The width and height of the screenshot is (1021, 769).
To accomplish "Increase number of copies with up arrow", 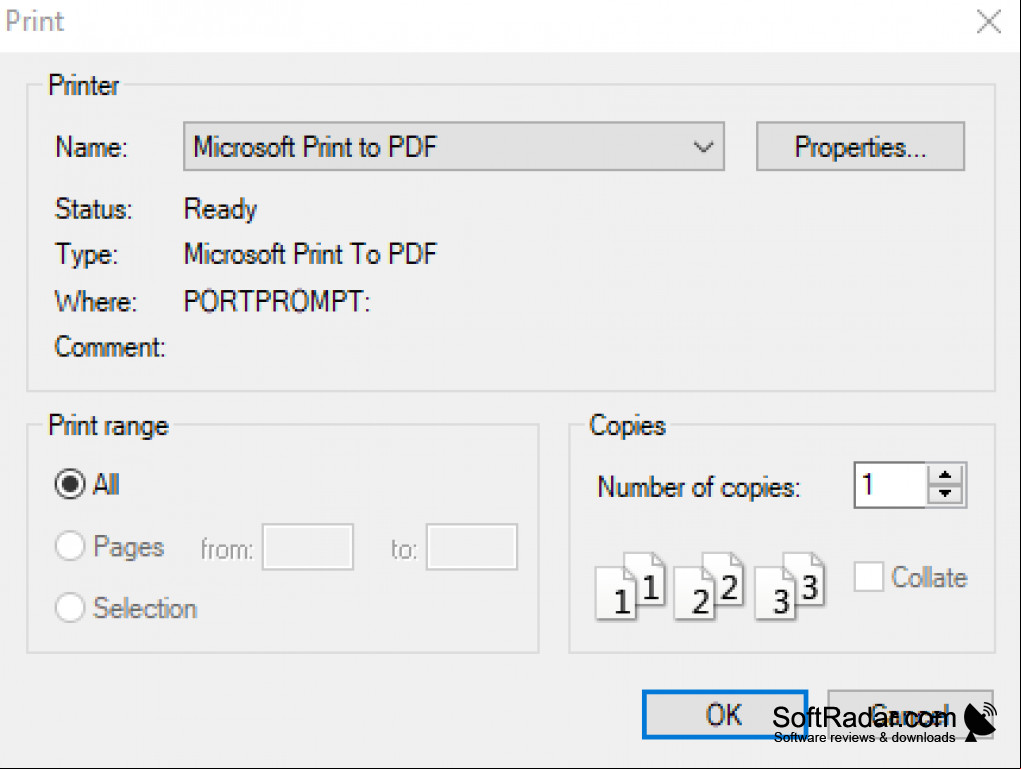I will tap(945, 475).
